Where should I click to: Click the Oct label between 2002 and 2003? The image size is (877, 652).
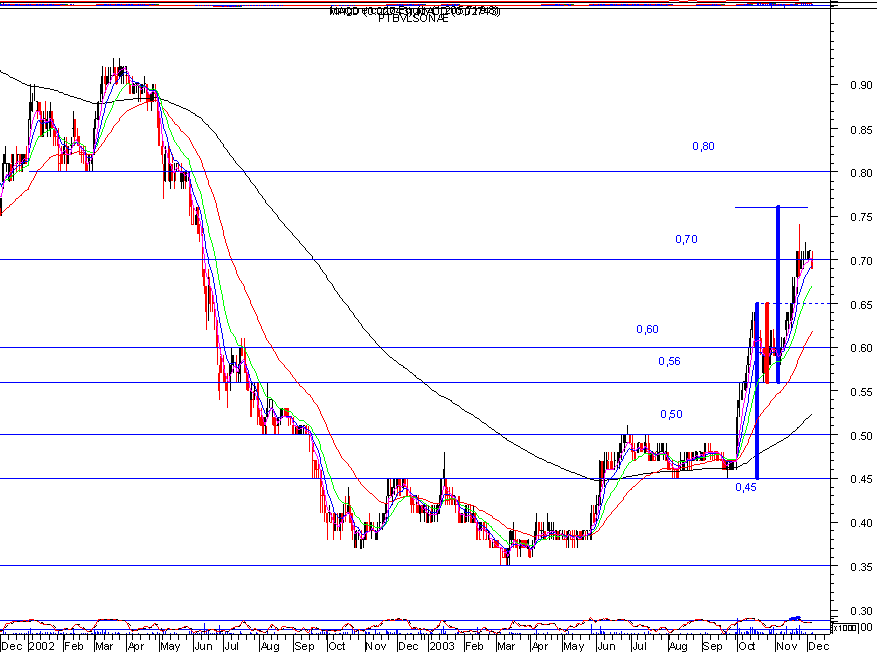(x=337, y=646)
